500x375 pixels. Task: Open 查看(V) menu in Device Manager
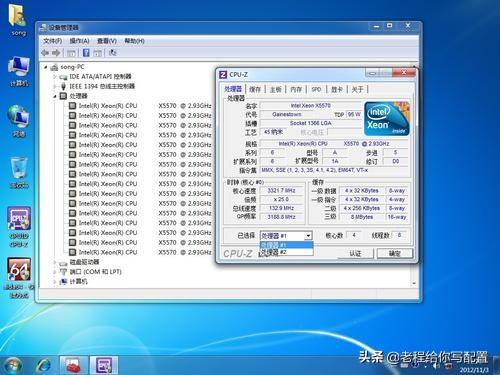pos(107,41)
